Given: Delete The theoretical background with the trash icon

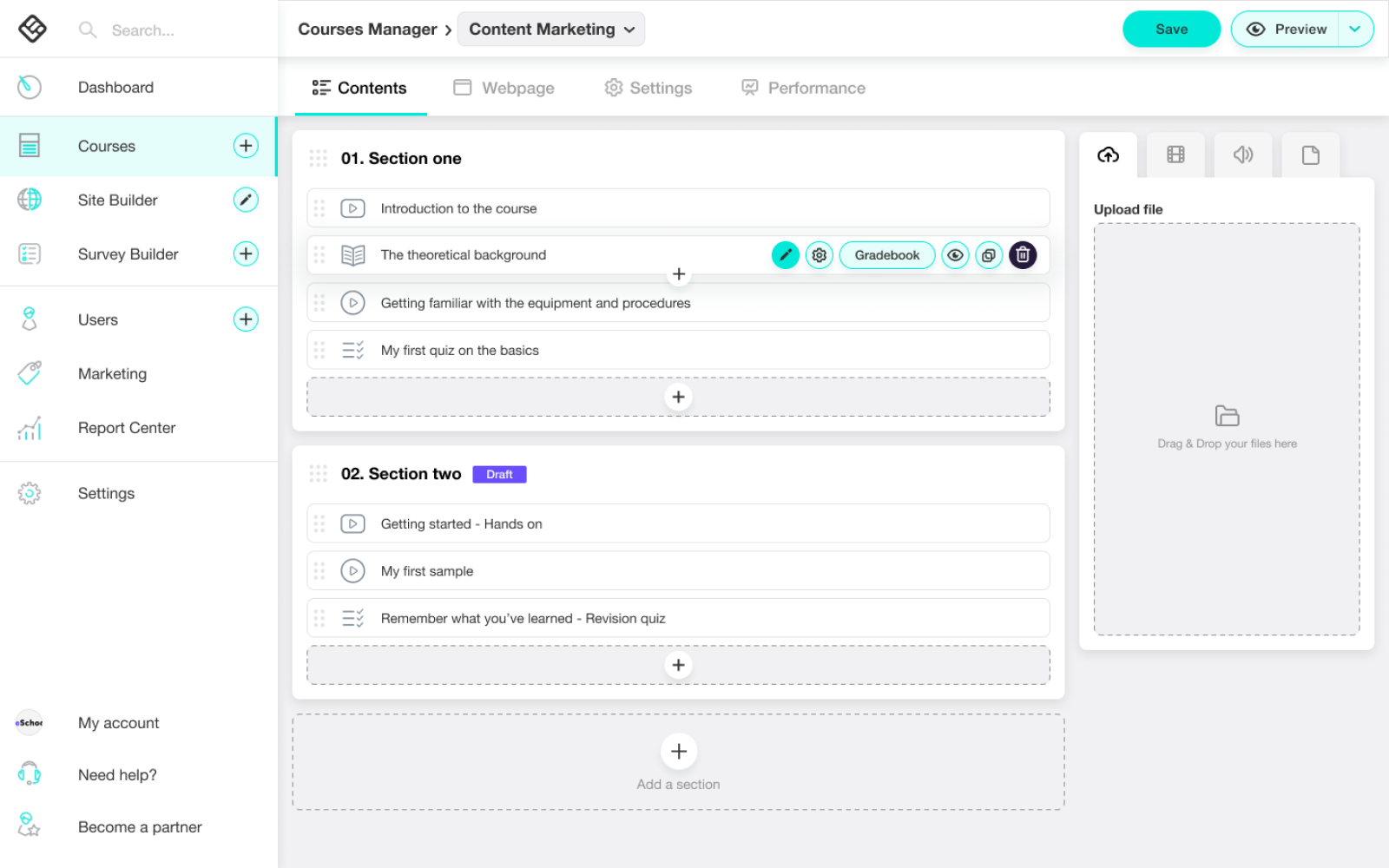Looking at the screenshot, I should tap(1023, 255).
